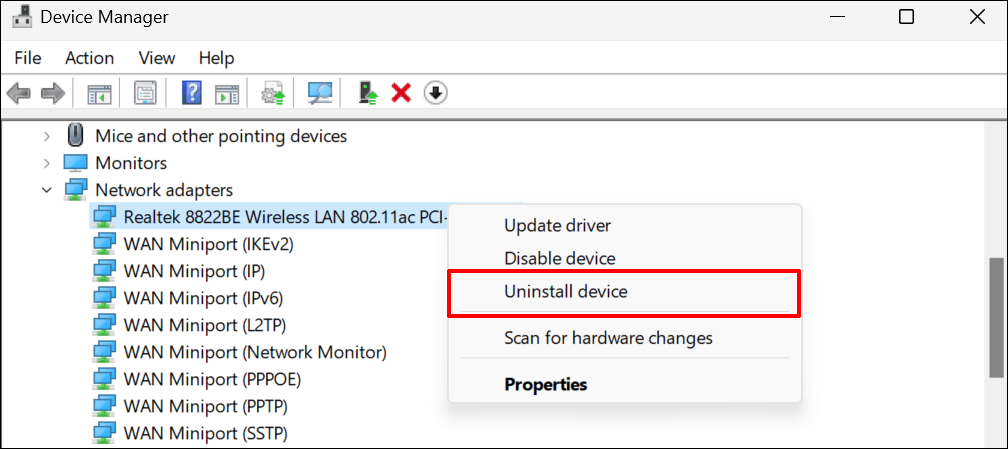This screenshot has width=1008, height=449.
Task: Open Properties from the context menu
Action: (x=545, y=384)
